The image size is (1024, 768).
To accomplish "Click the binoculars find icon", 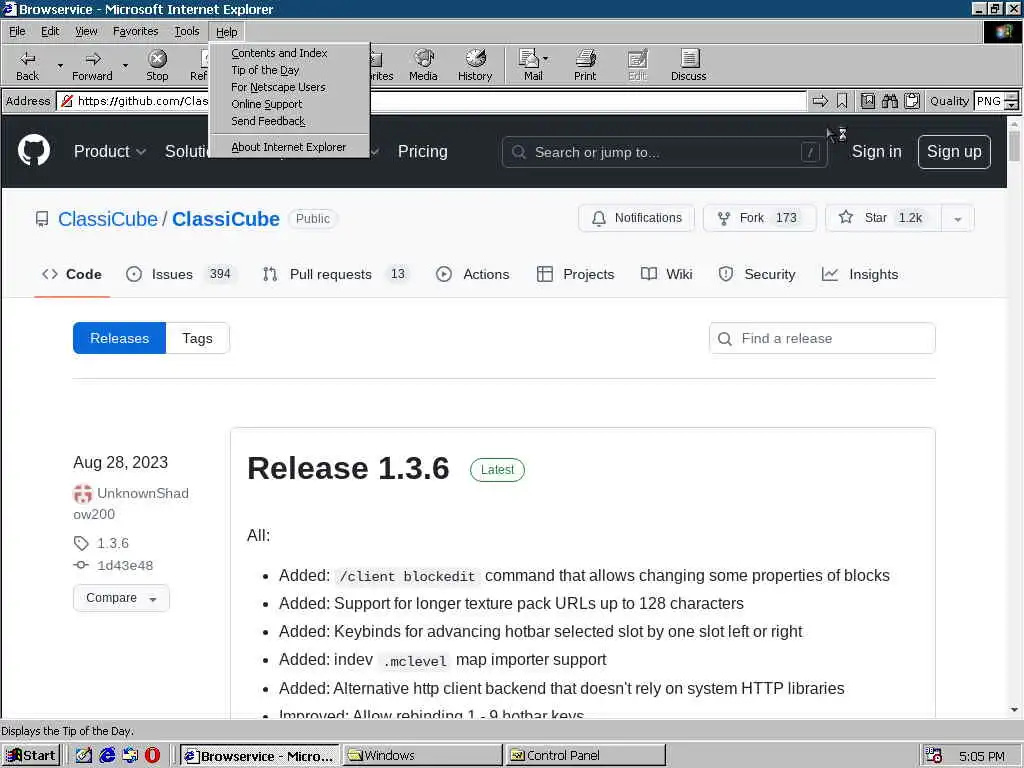I will [889, 101].
